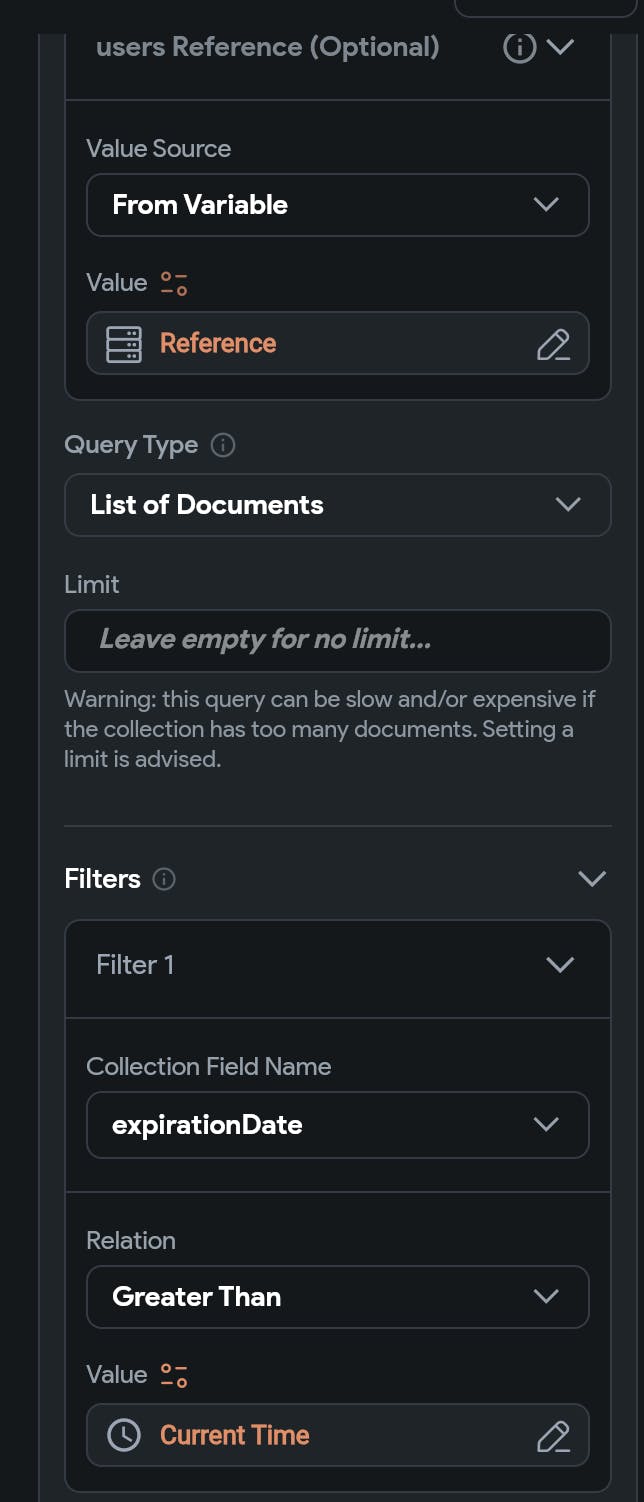Click the Limit input field
This screenshot has height=1502, width=644.
[337, 640]
